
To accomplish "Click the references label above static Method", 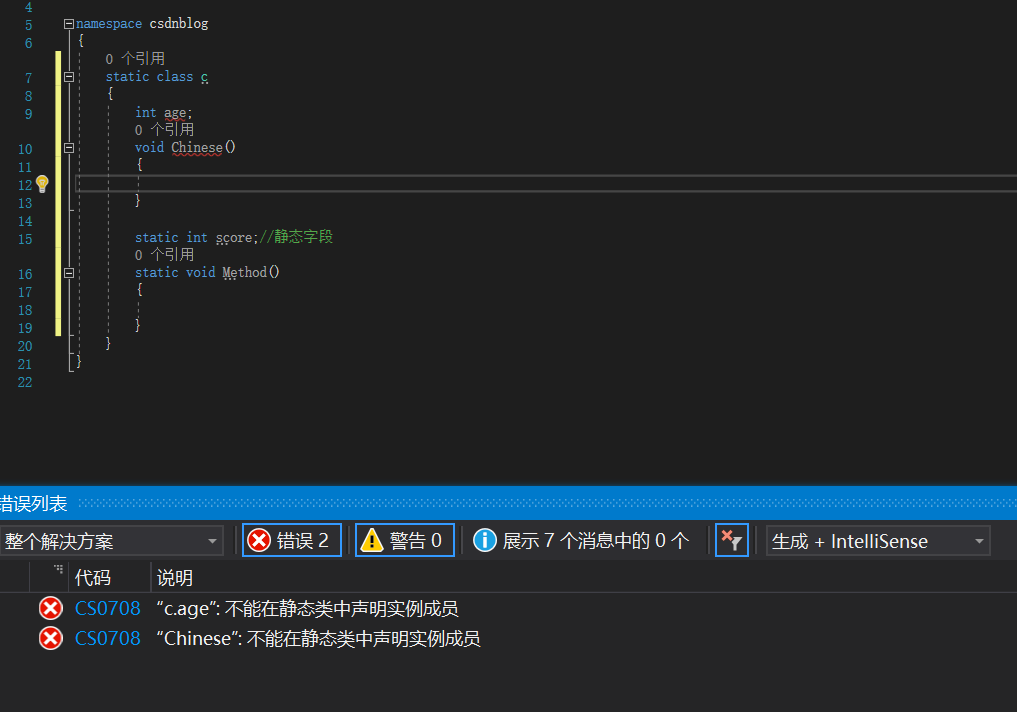I will tap(165, 254).
